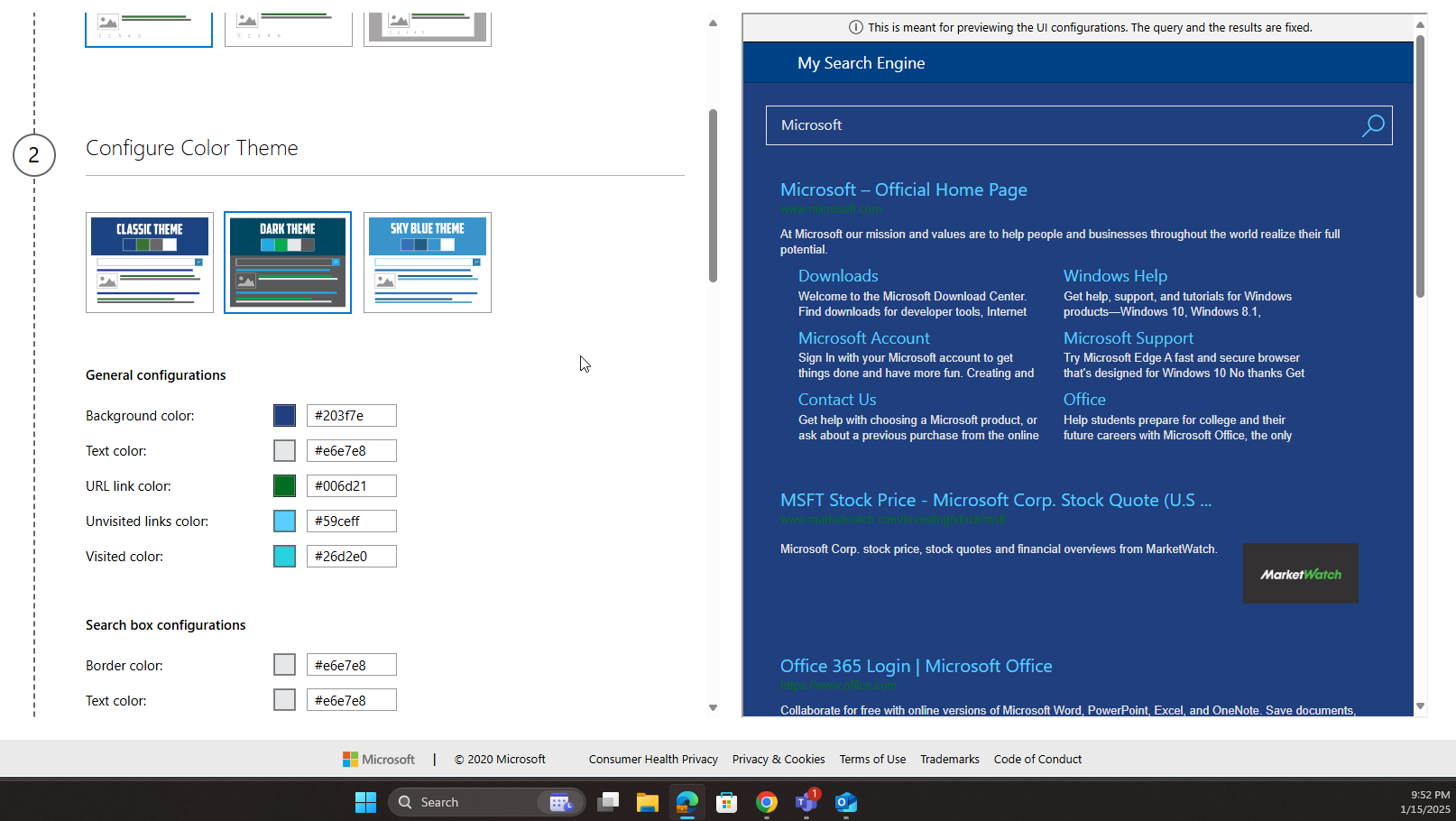Edit the general Text color hex field

352,451
